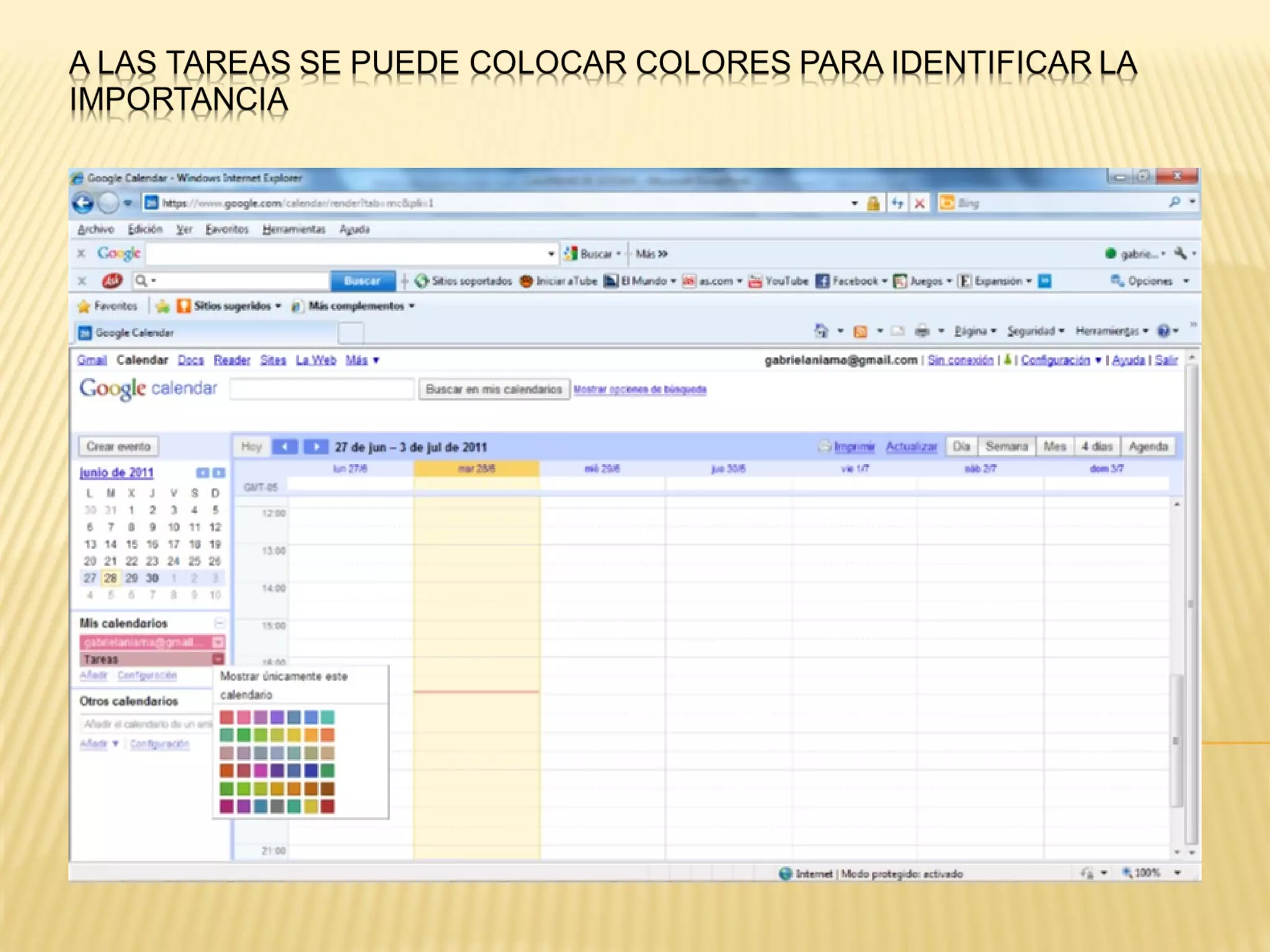Click the Favoritos star icon
The height and width of the screenshot is (952, 1270).
84,306
